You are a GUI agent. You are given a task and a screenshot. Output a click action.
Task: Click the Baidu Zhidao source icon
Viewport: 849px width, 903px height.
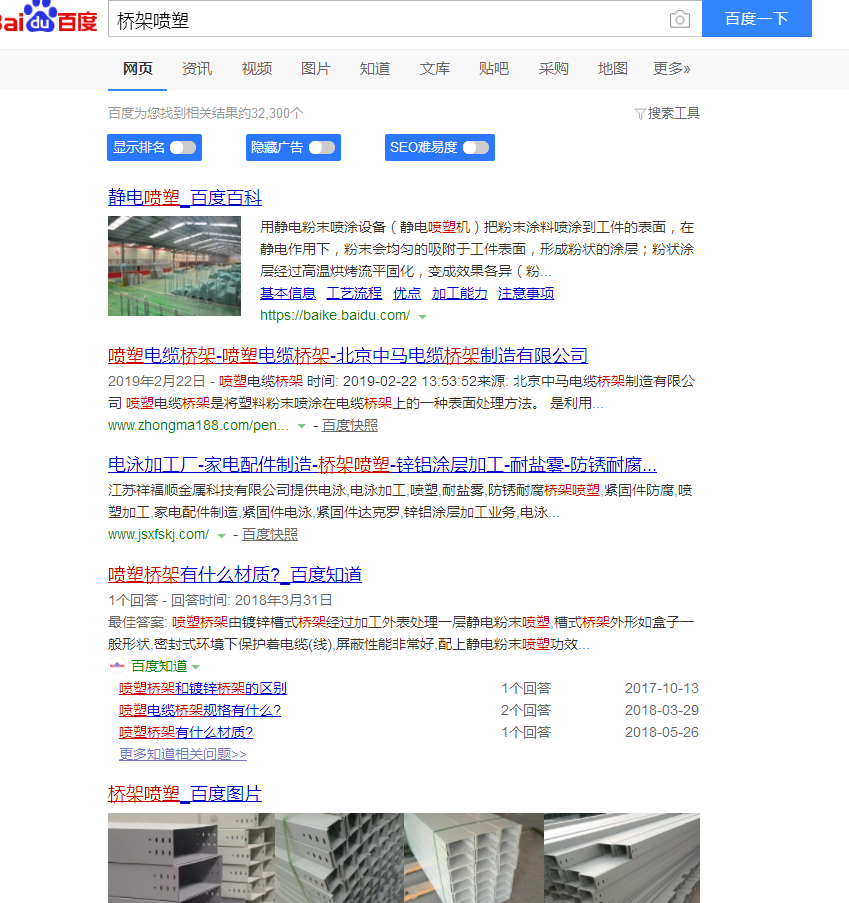click(x=117, y=666)
